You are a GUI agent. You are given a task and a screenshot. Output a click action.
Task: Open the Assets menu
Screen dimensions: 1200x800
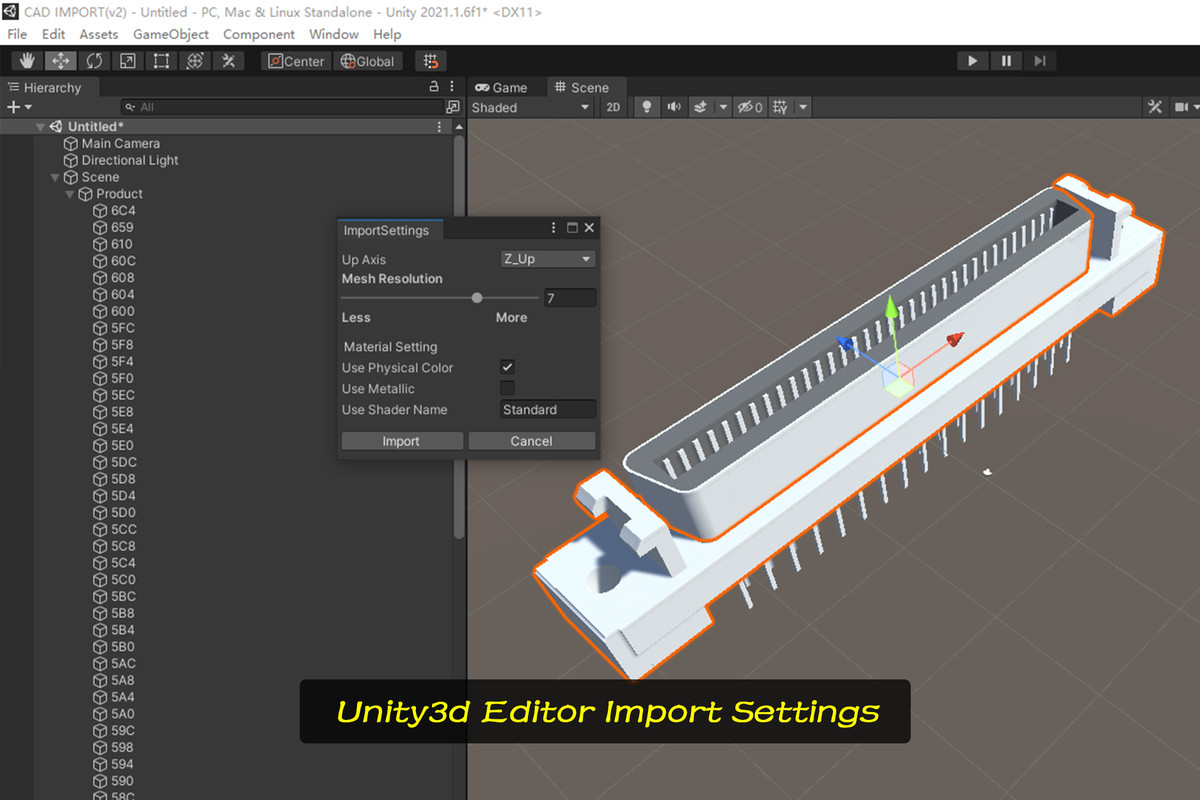[99, 34]
